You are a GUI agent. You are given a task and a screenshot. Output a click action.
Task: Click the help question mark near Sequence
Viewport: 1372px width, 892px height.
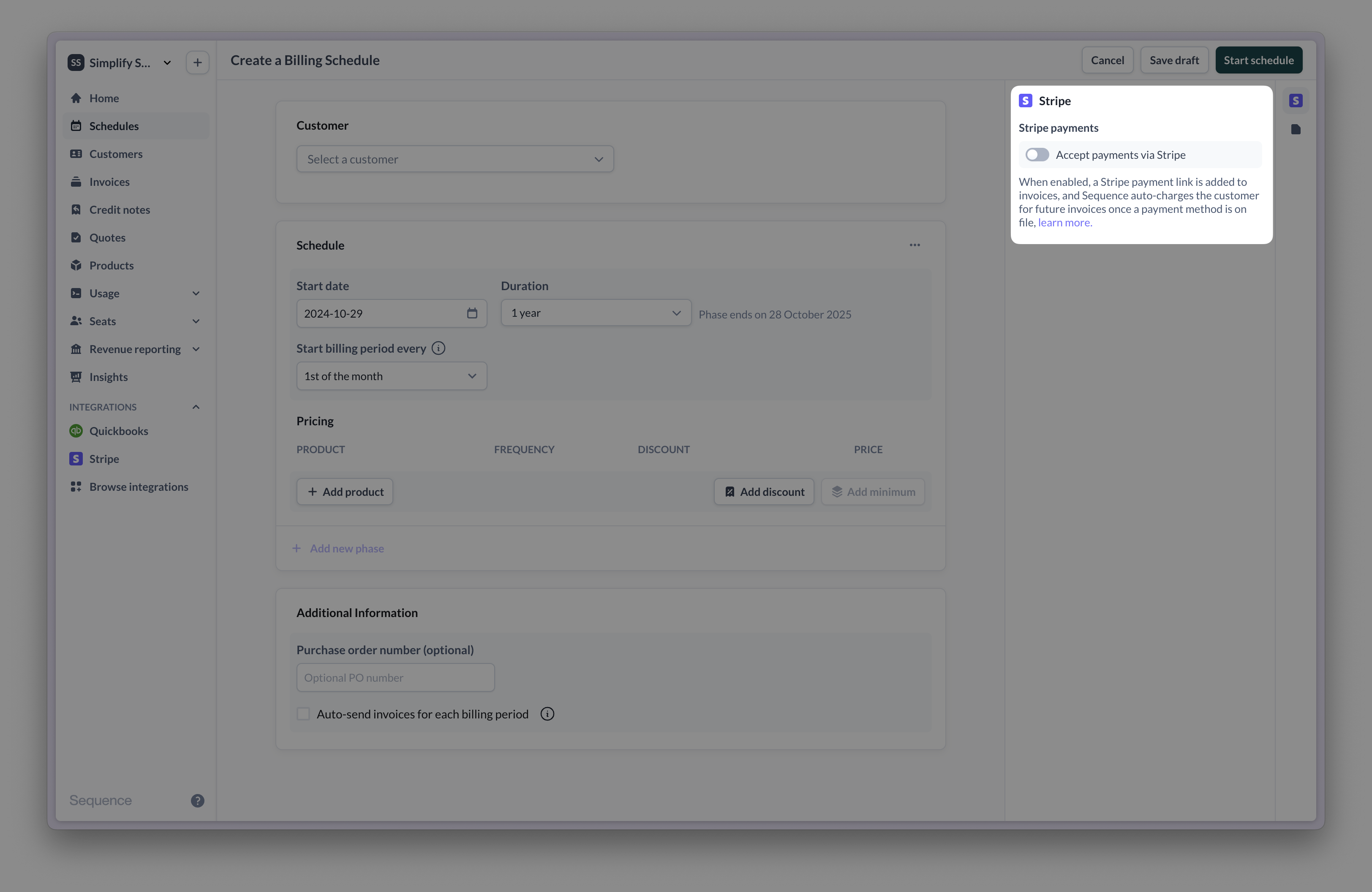198,800
